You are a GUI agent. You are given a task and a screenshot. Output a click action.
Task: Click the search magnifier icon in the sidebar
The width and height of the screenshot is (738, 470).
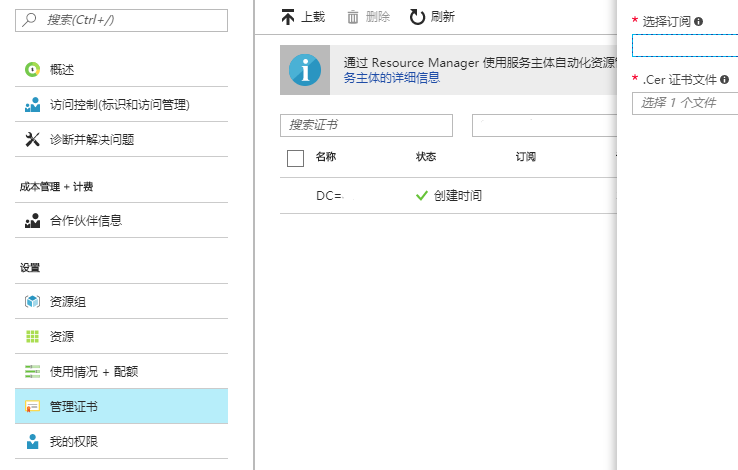(29, 20)
